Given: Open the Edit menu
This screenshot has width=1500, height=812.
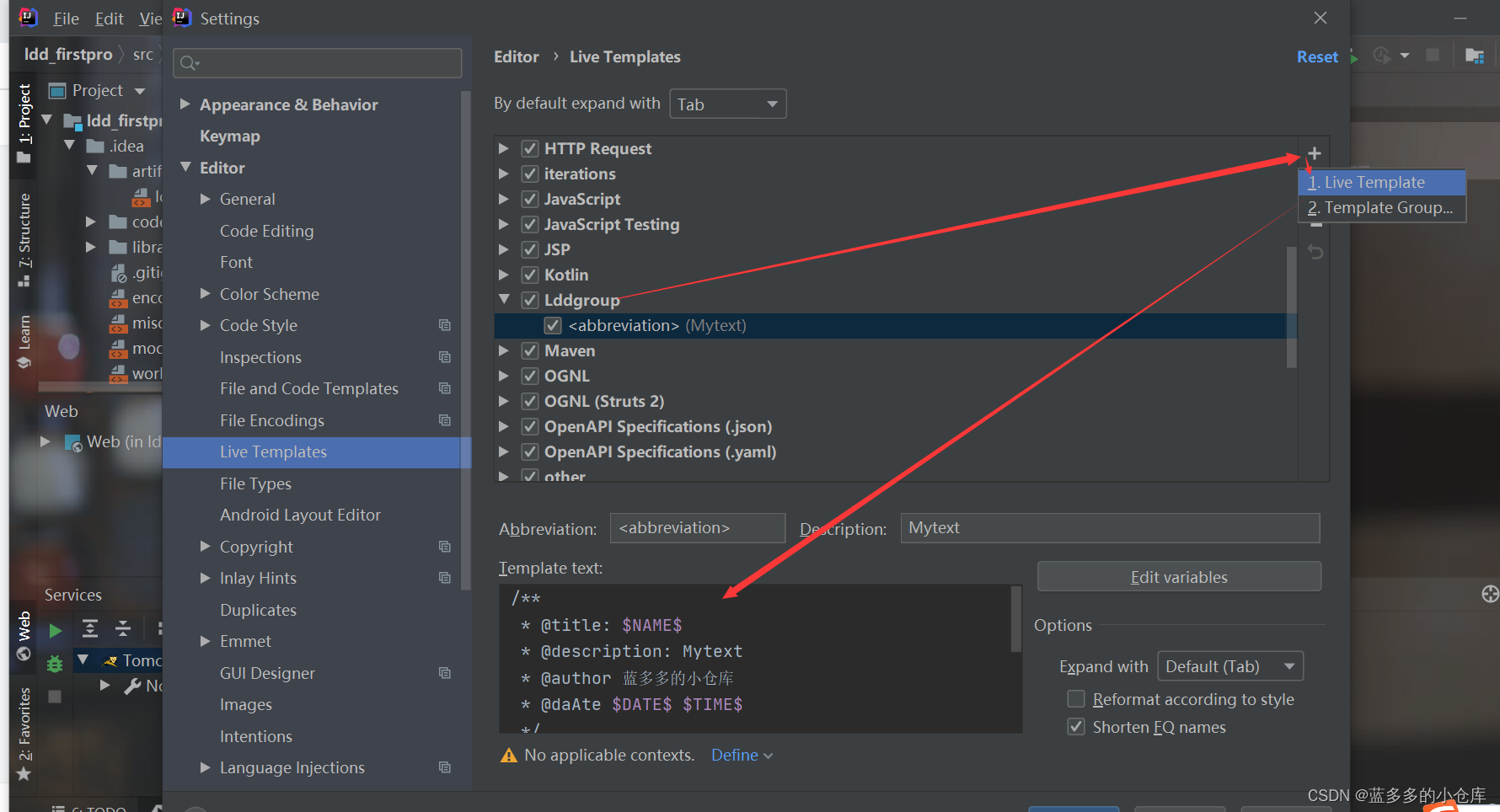Looking at the screenshot, I should point(109,18).
